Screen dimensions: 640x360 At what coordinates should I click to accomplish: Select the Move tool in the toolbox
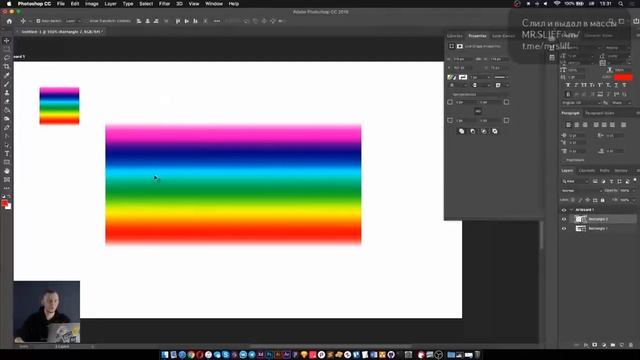pos(7,40)
